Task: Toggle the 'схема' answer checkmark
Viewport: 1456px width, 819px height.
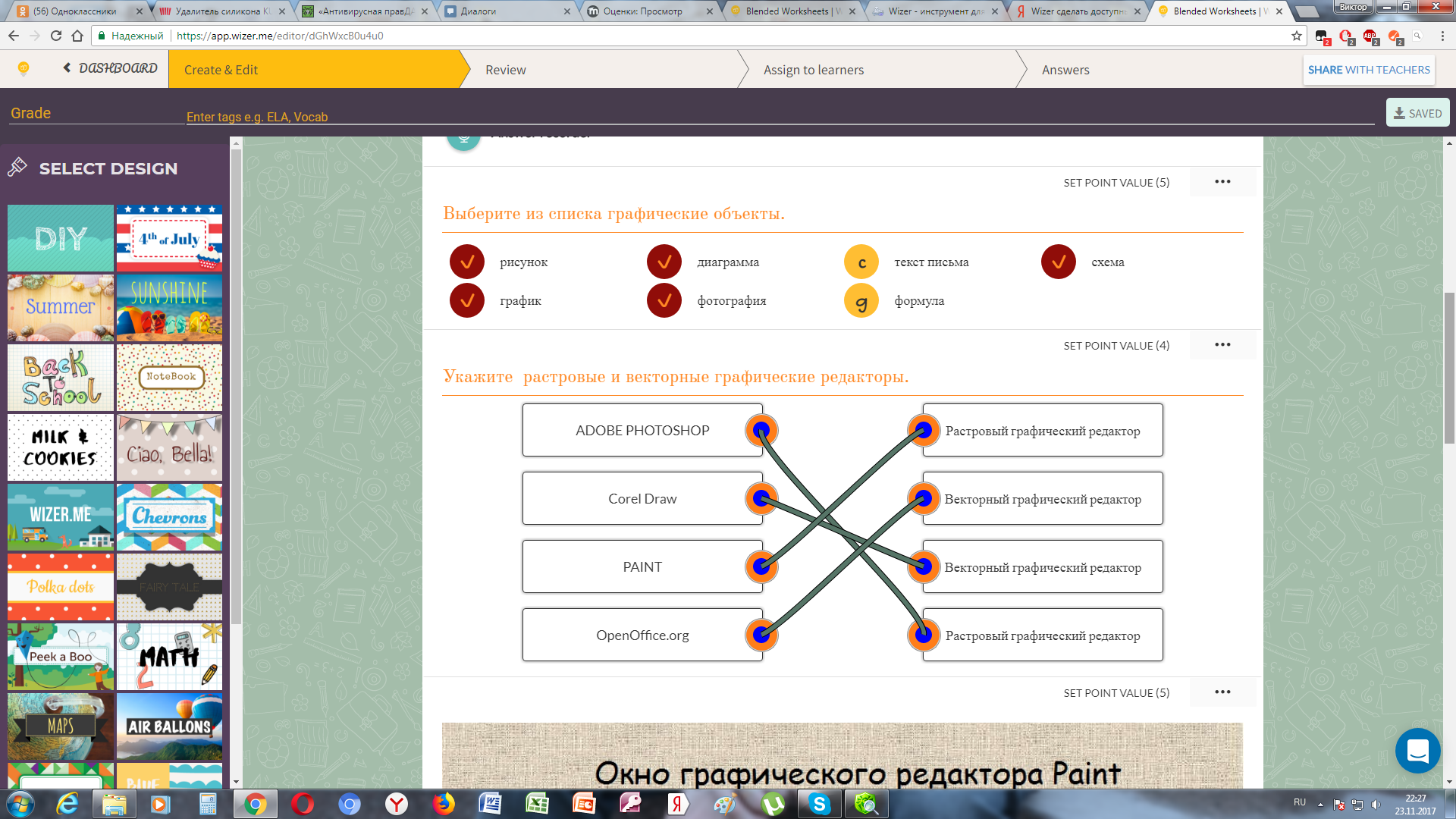Action: (1059, 262)
